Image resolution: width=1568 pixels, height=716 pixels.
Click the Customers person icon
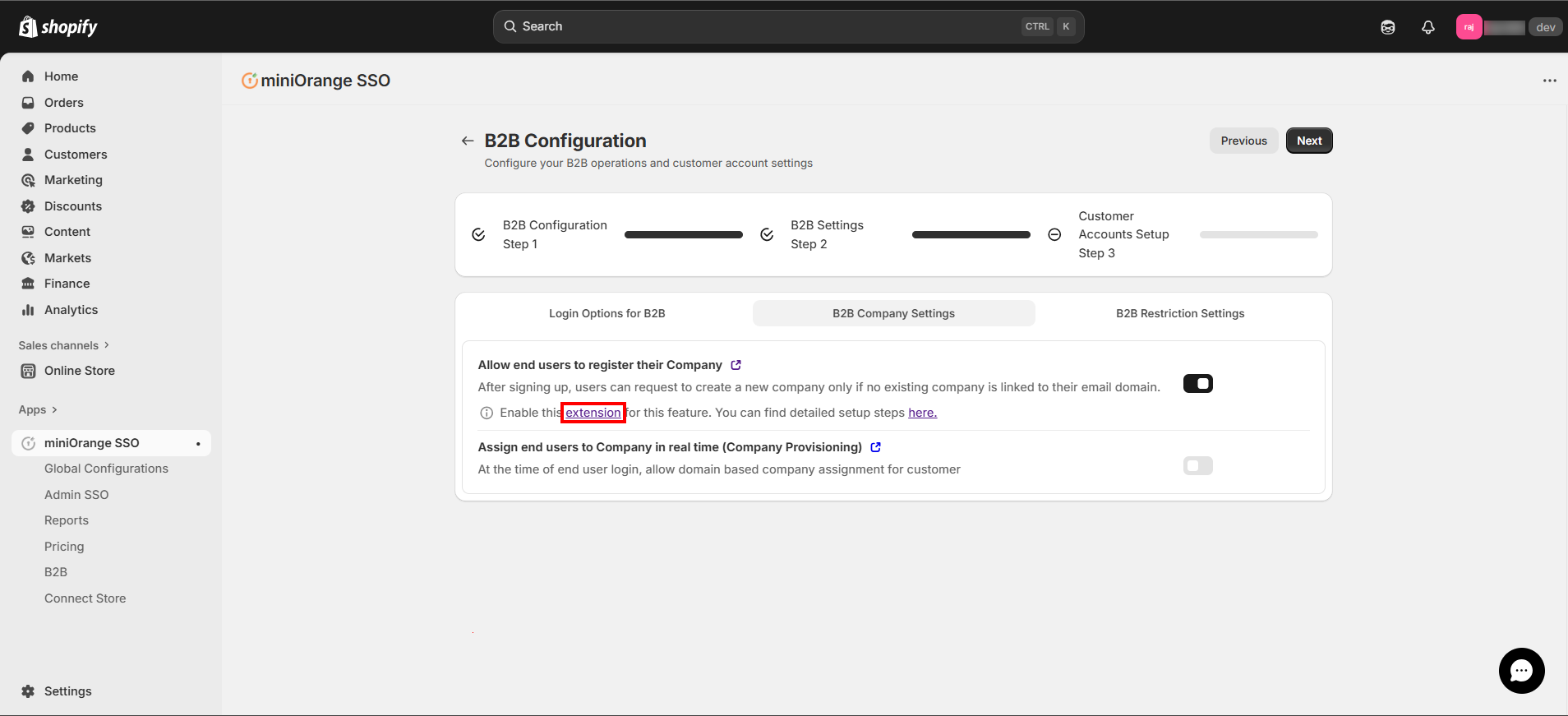click(x=28, y=155)
